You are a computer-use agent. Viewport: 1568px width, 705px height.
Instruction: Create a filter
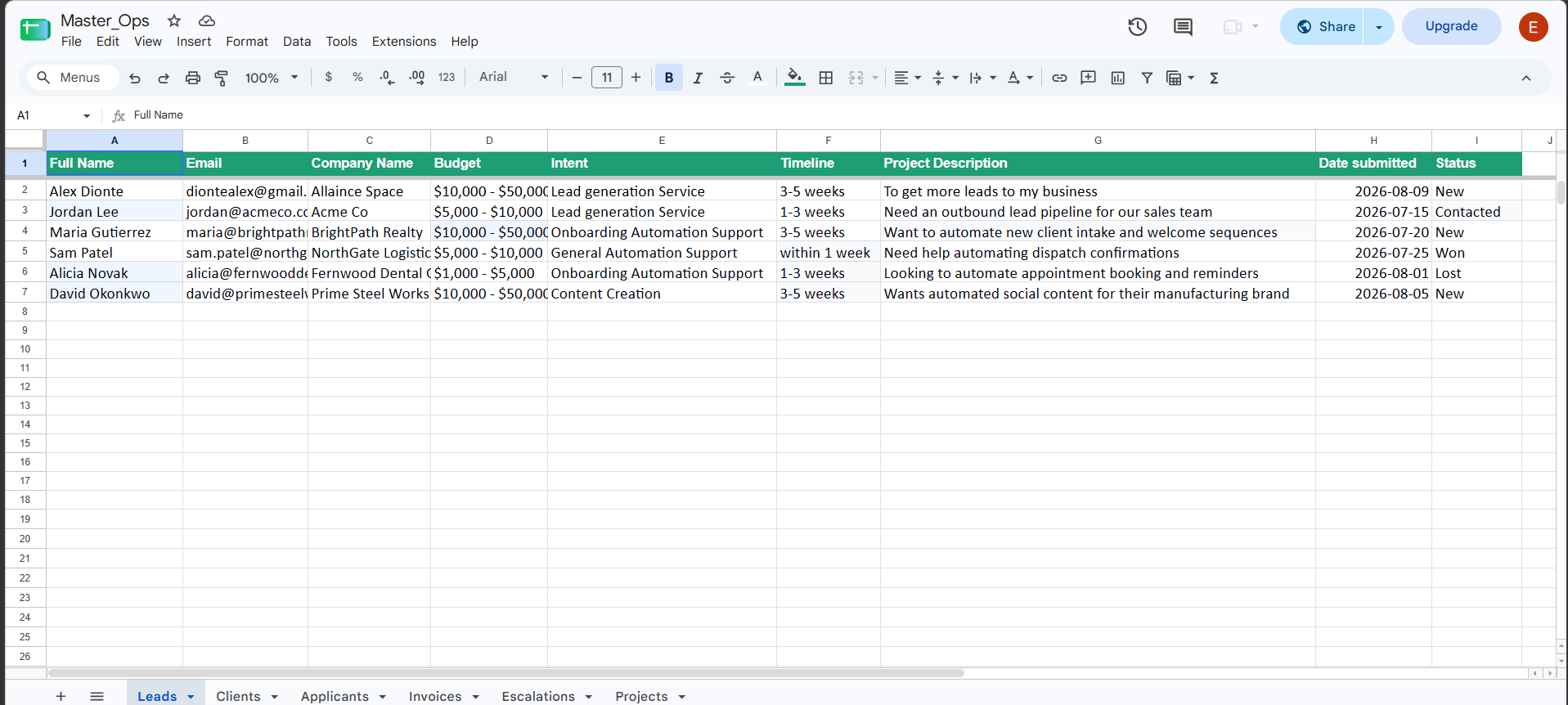[x=1147, y=78]
